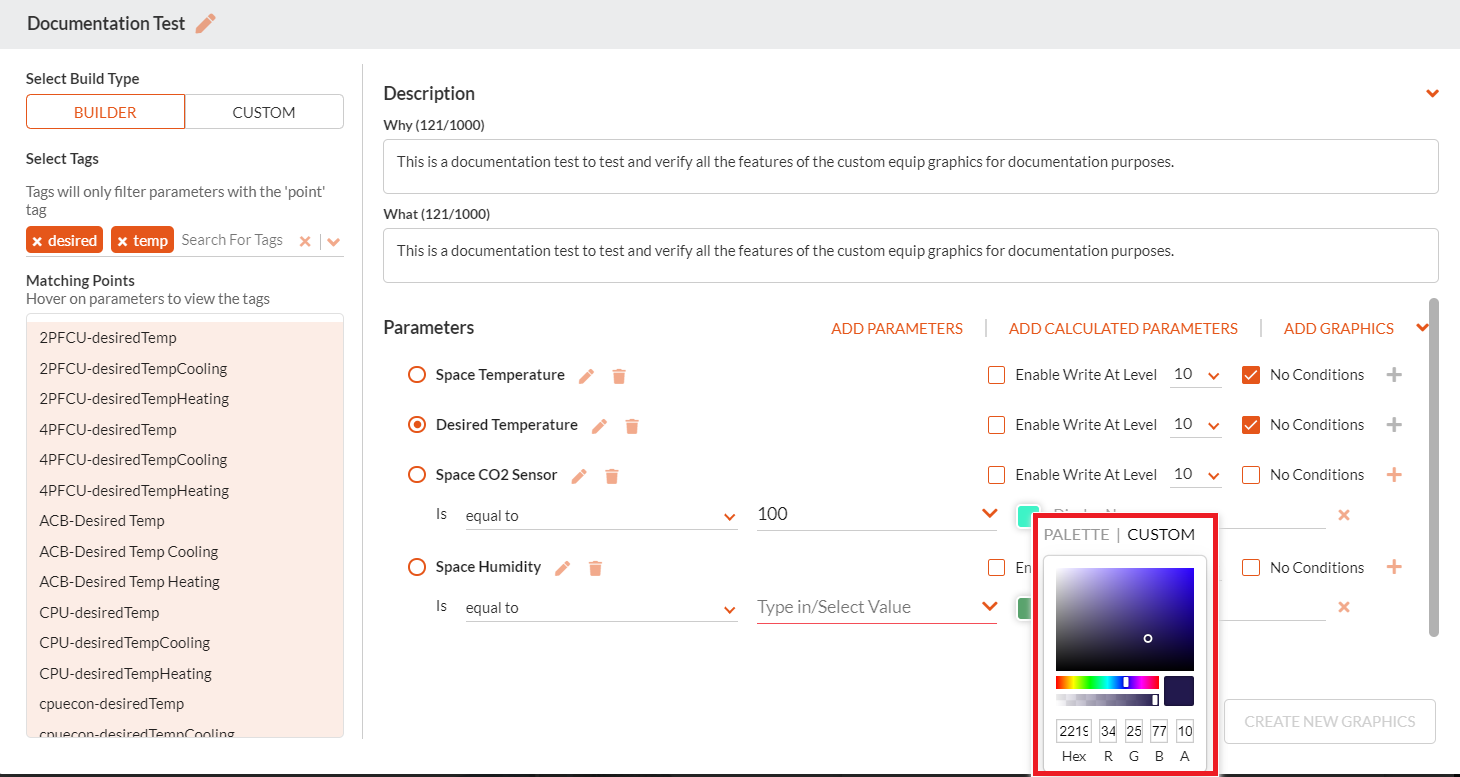Remove the desired tag
Screen dimensions: 1460x777
pos(37,241)
